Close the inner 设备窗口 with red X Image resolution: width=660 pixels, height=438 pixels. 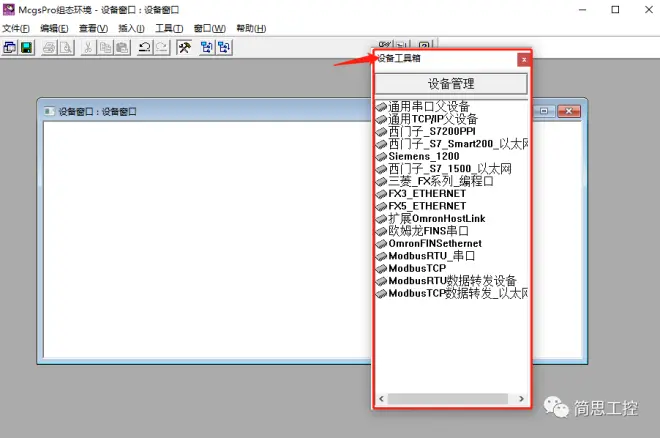tap(569, 111)
